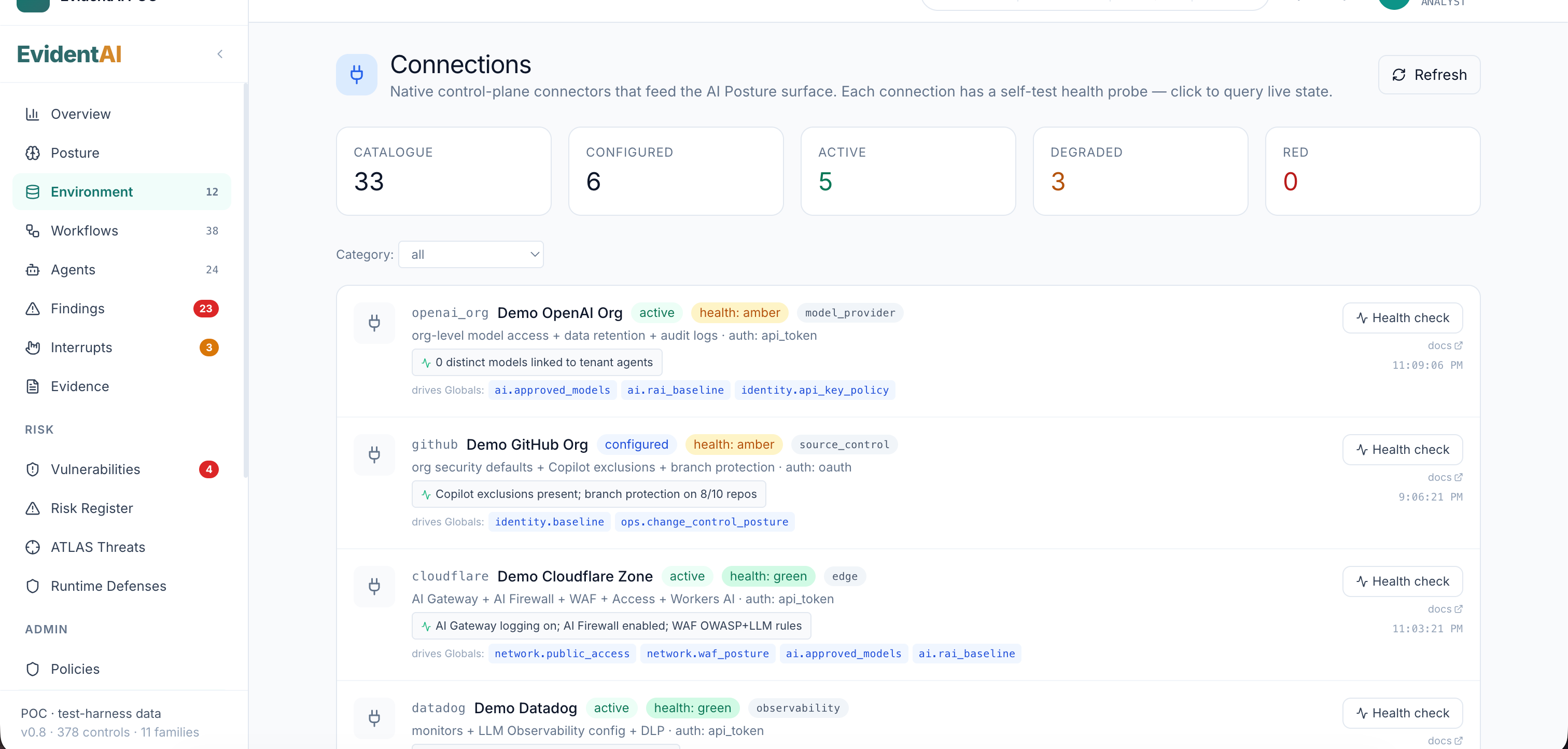Click the Findings warning triangle icon

coord(32,309)
